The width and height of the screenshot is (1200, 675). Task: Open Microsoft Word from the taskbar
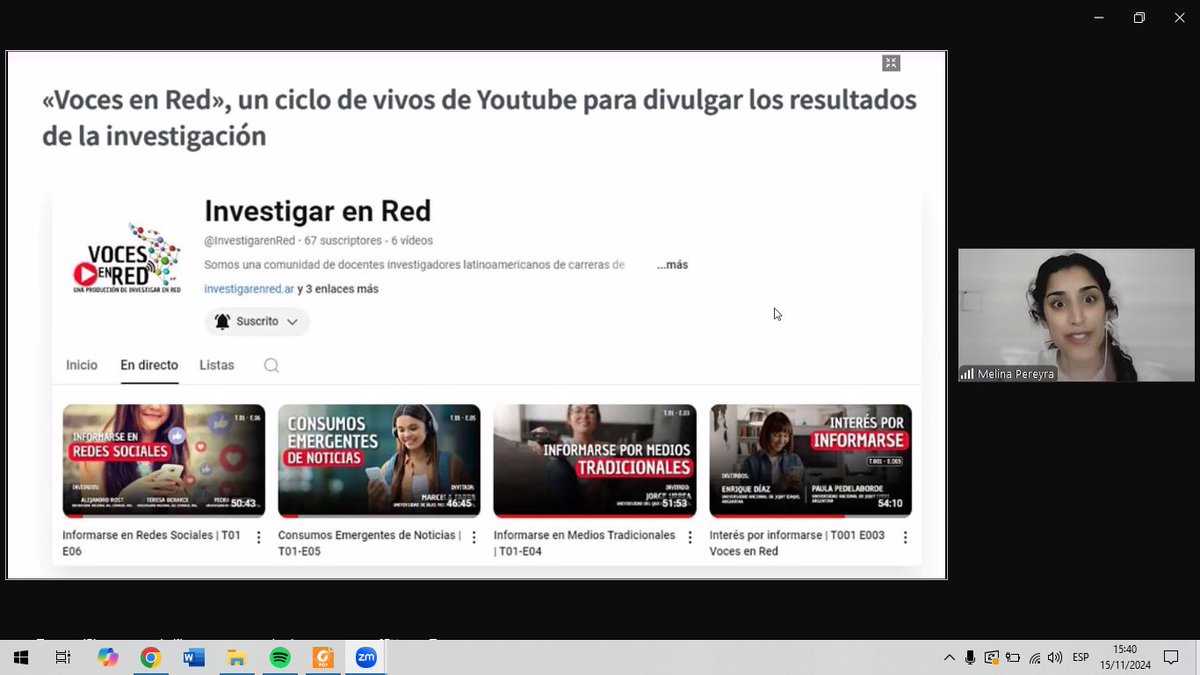(x=194, y=657)
